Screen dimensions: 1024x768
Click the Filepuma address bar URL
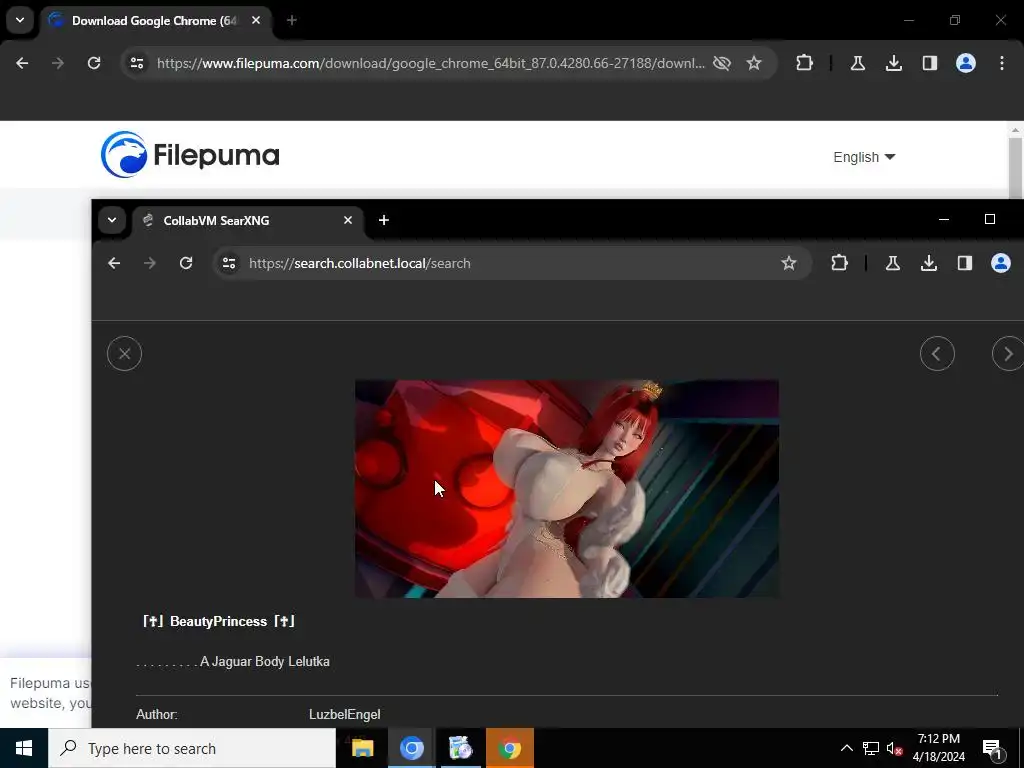[x=431, y=63]
